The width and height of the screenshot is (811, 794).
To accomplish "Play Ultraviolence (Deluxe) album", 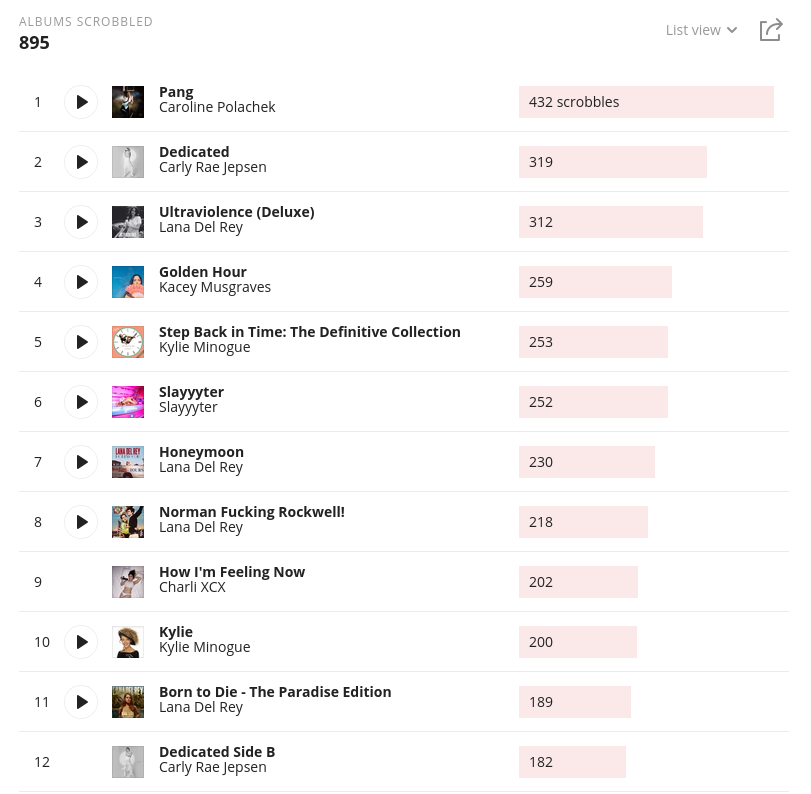I will 81,222.
